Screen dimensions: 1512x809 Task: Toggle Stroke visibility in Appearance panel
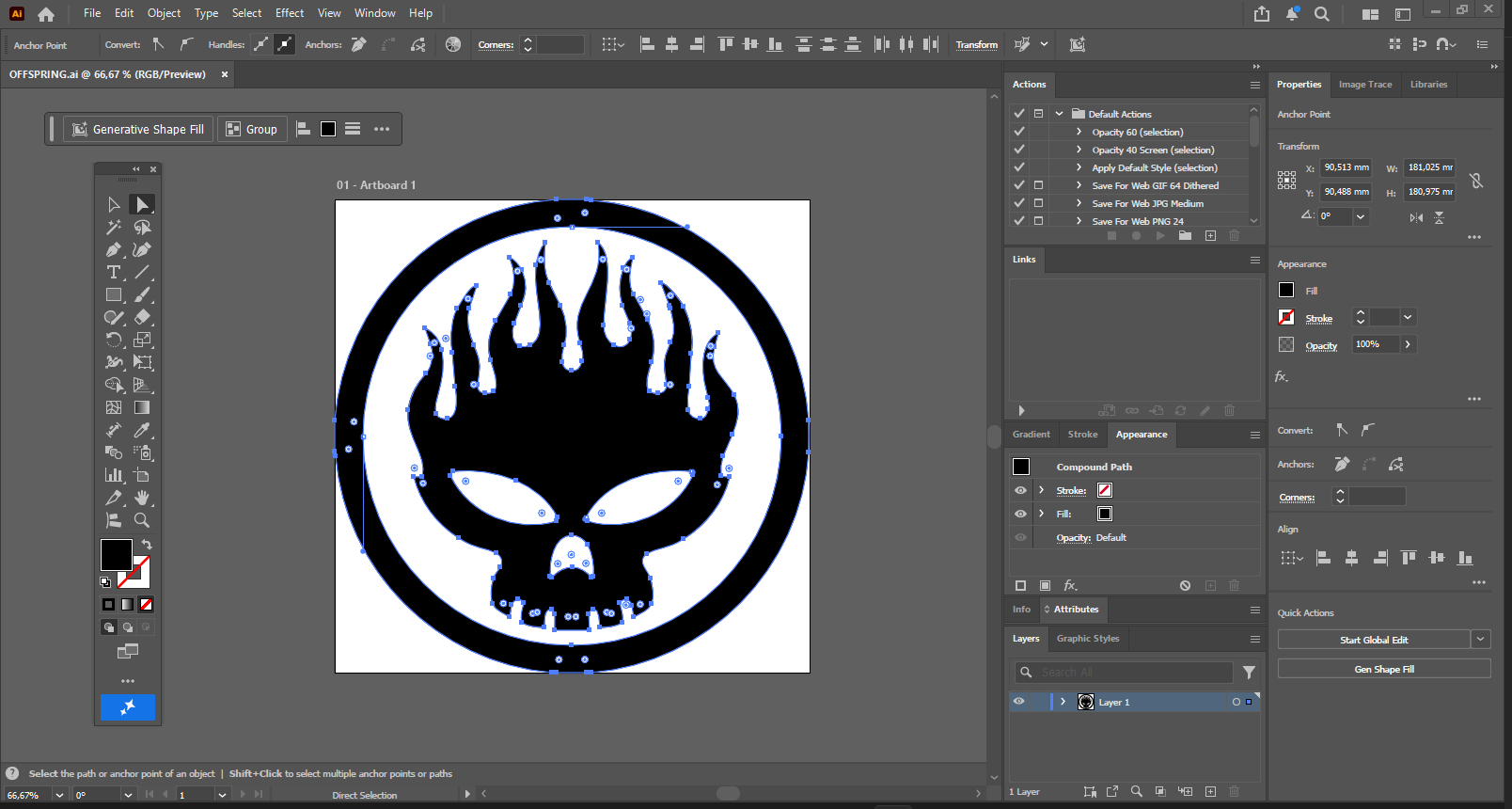(x=1020, y=490)
